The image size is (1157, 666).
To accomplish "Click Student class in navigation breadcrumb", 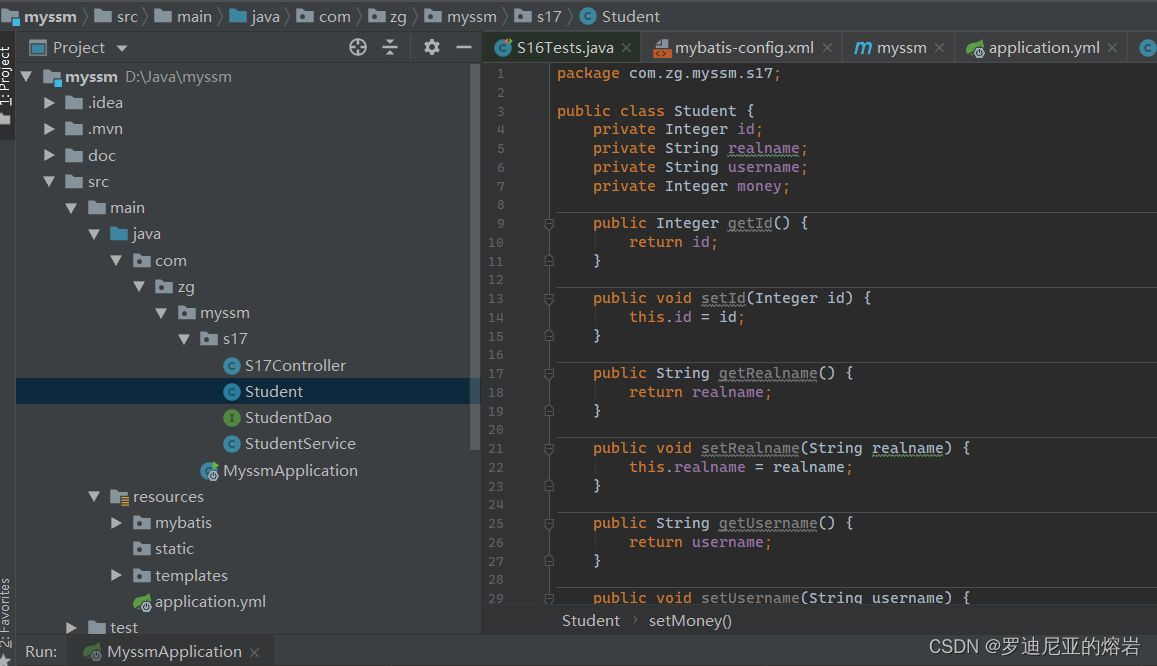I will tap(620, 16).
